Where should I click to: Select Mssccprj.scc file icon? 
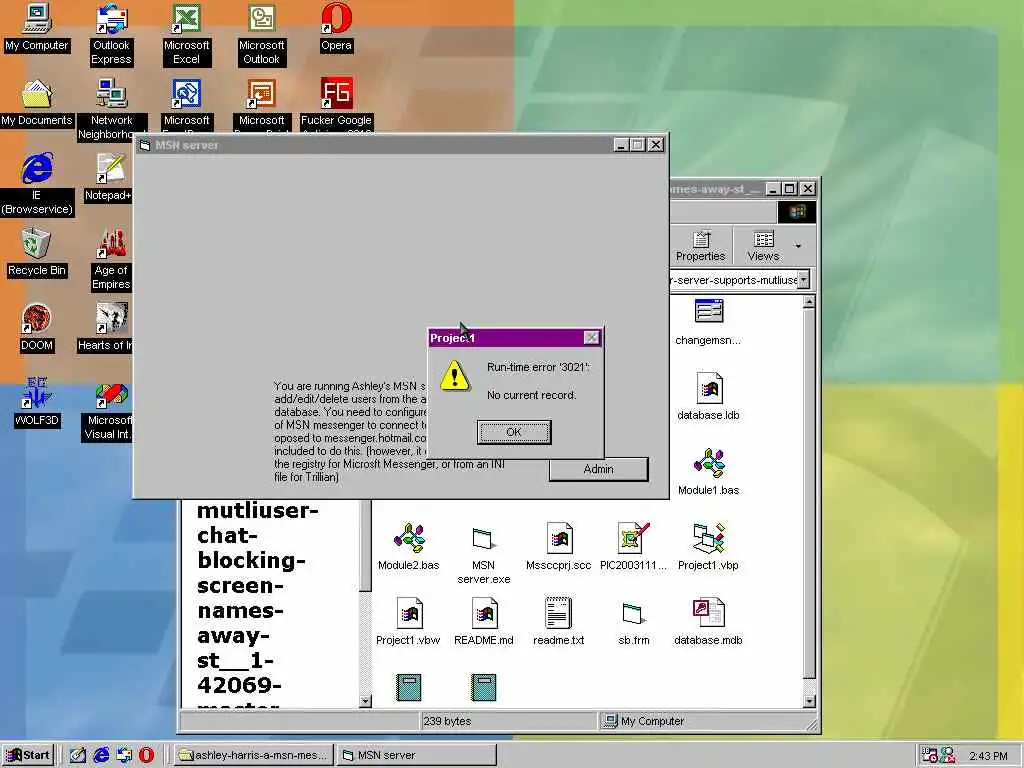click(x=558, y=547)
